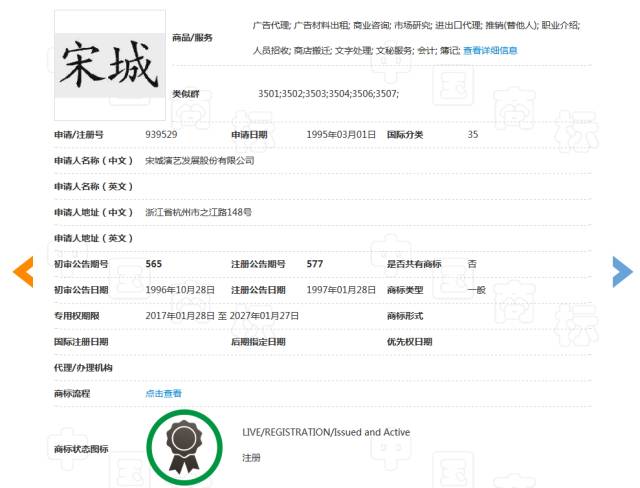Open the 宋城 trademark image thumbnail
Screen dimensions: 640x488
pos(110,65)
